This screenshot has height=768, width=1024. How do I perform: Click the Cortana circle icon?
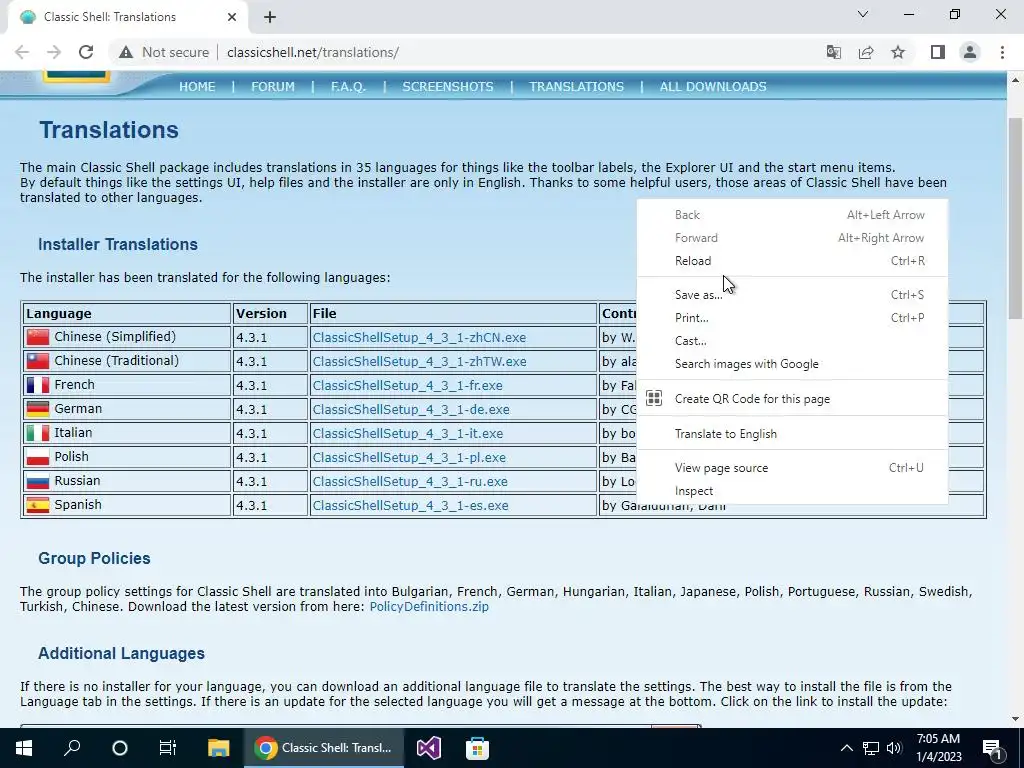click(120, 748)
